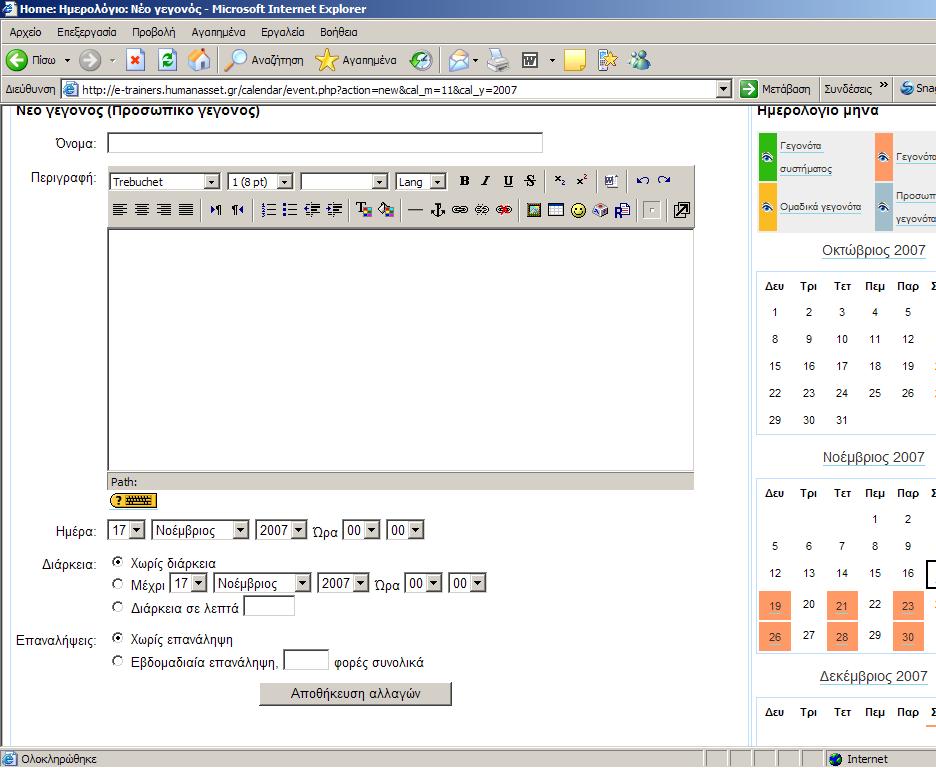Click the red-crossed link icon
Image resolution: width=936 pixels, height=768 pixels.
coord(504,209)
